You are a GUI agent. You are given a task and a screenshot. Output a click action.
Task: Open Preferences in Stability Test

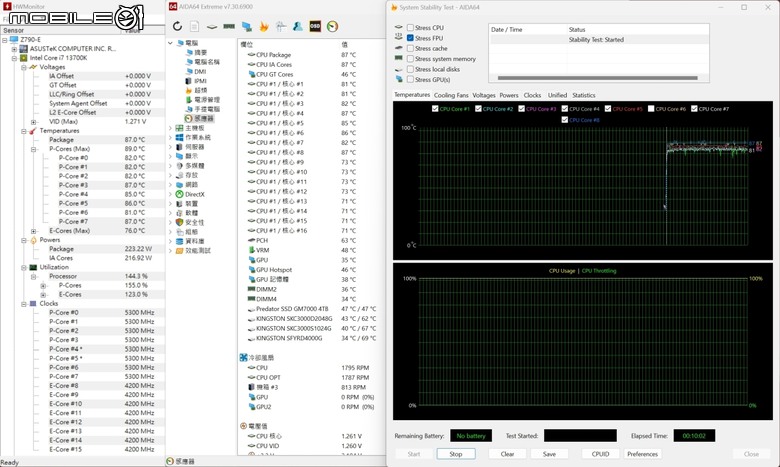[x=643, y=454]
